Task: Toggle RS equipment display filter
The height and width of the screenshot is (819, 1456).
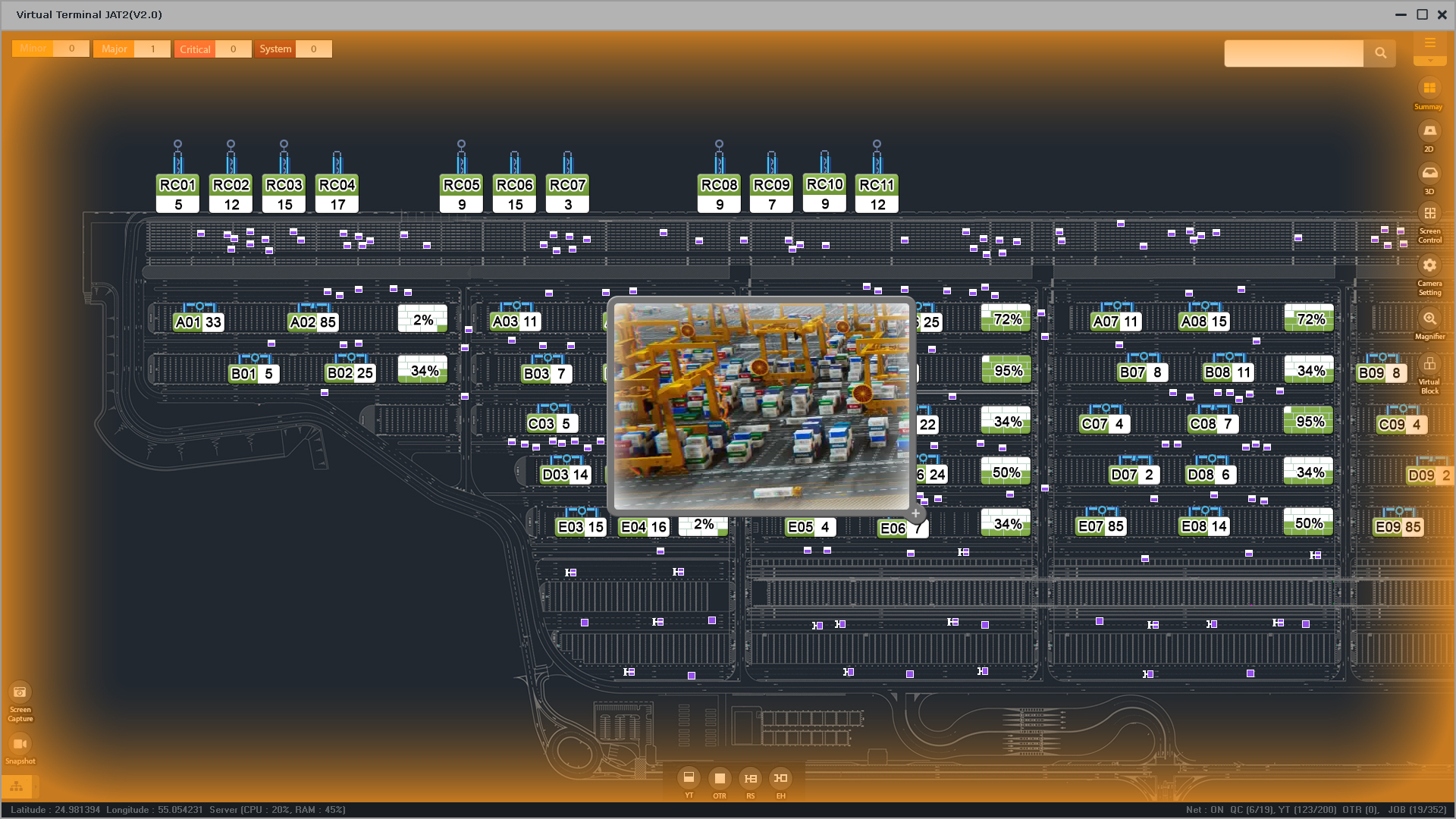Action: click(750, 778)
